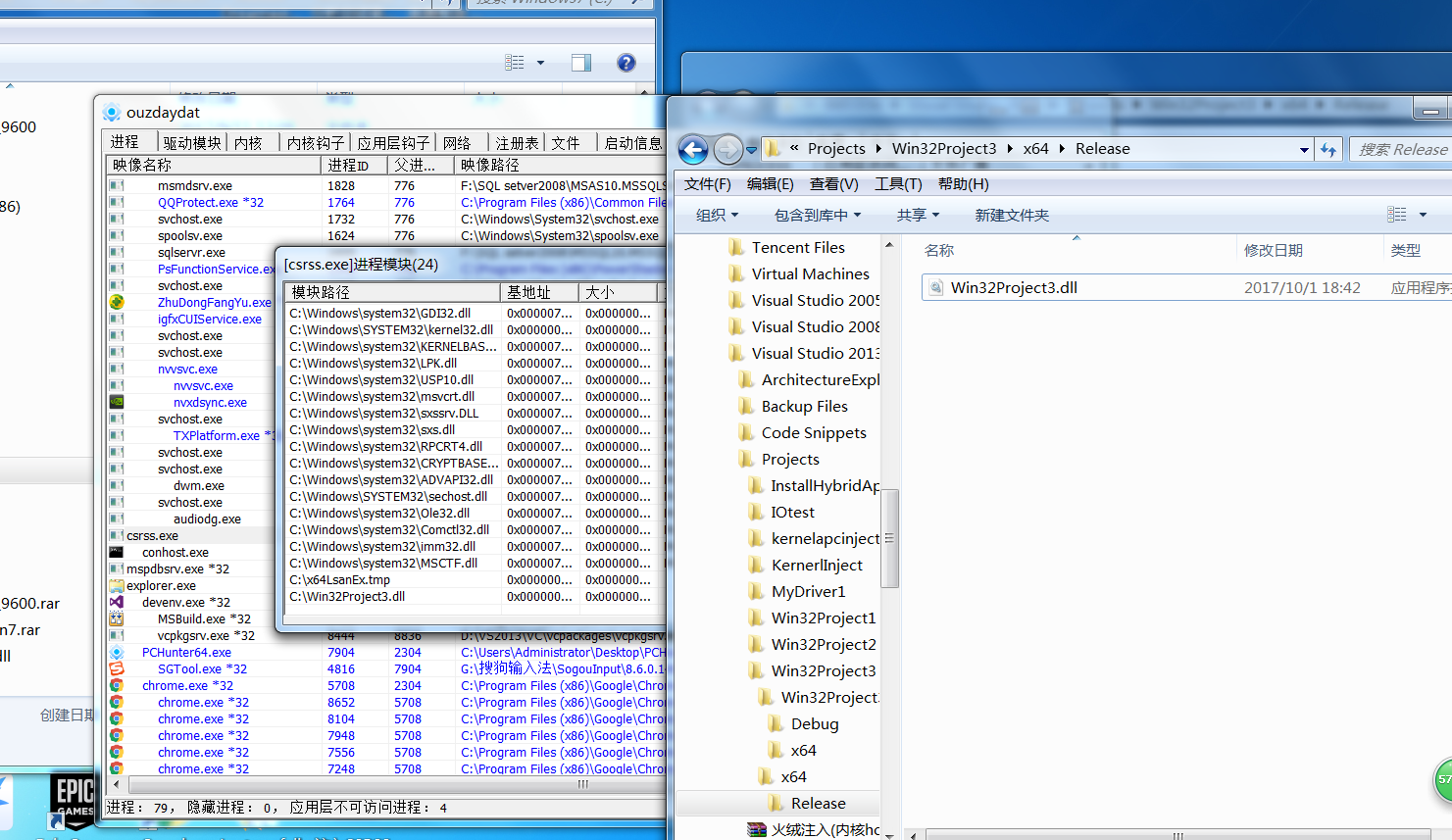Click the Win32Project3.dll file icon

click(935, 288)
